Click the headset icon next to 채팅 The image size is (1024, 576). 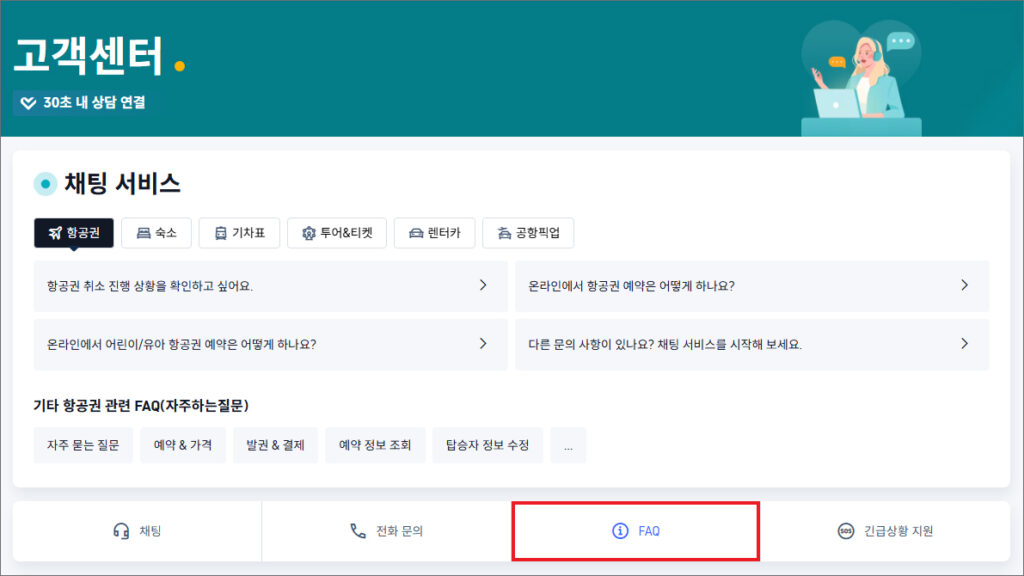121,531
